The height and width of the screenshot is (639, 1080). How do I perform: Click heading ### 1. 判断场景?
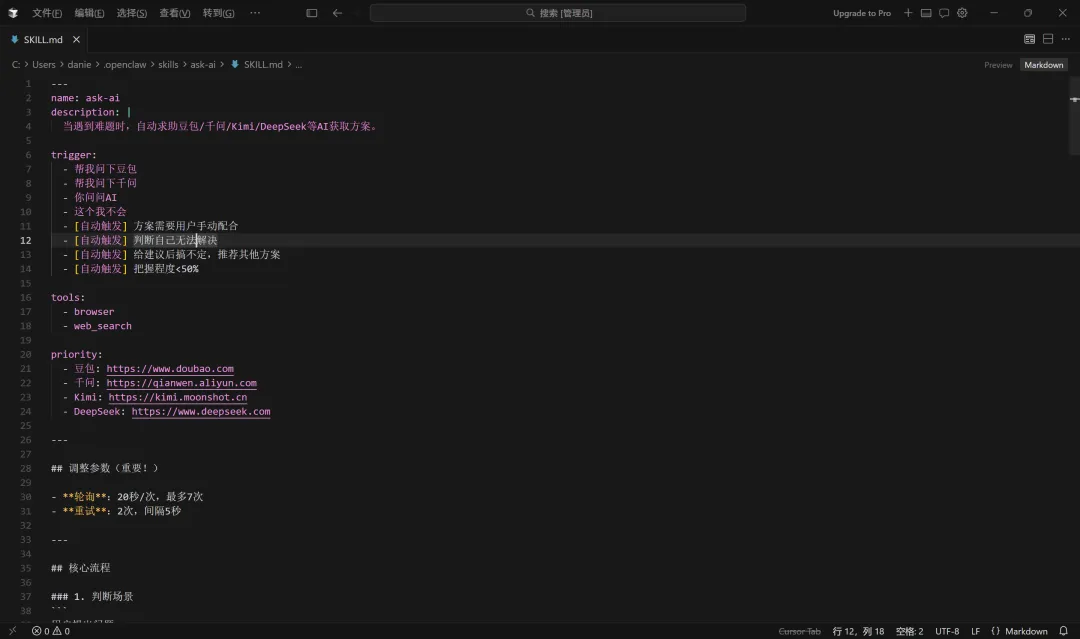click(x=92, y=596)
